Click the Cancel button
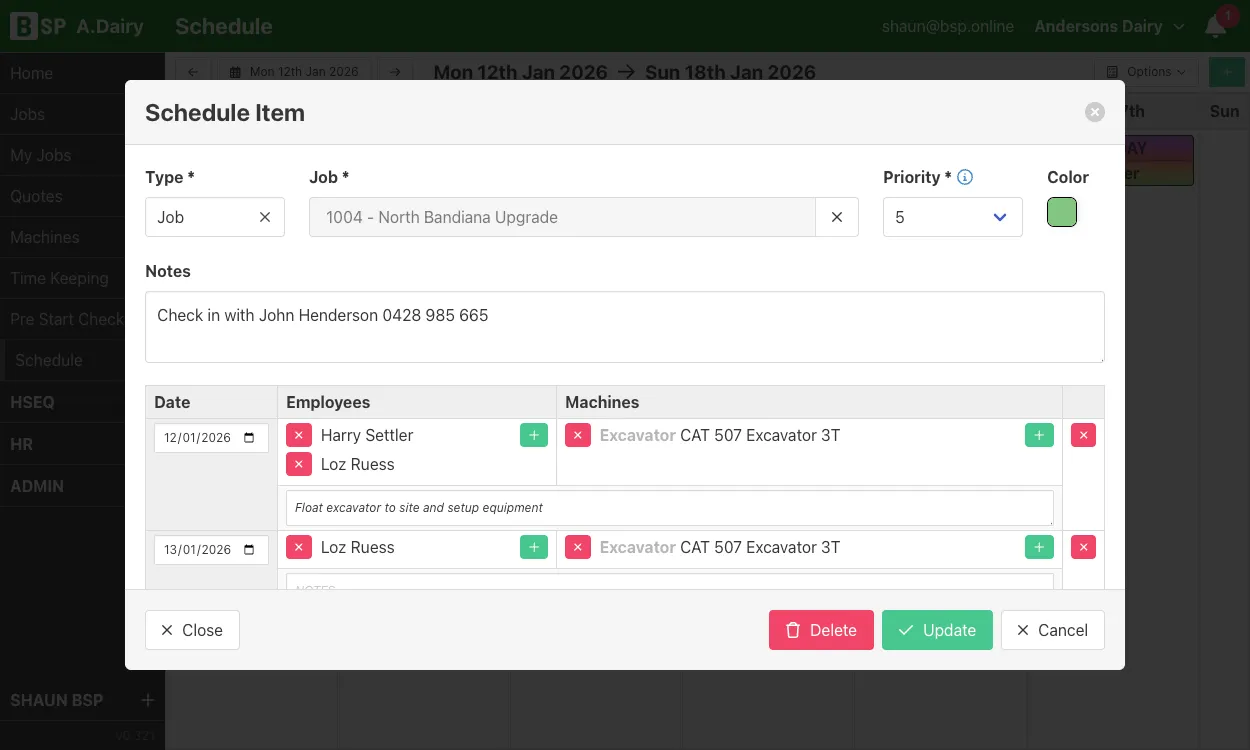 [x=1052, y=630]
